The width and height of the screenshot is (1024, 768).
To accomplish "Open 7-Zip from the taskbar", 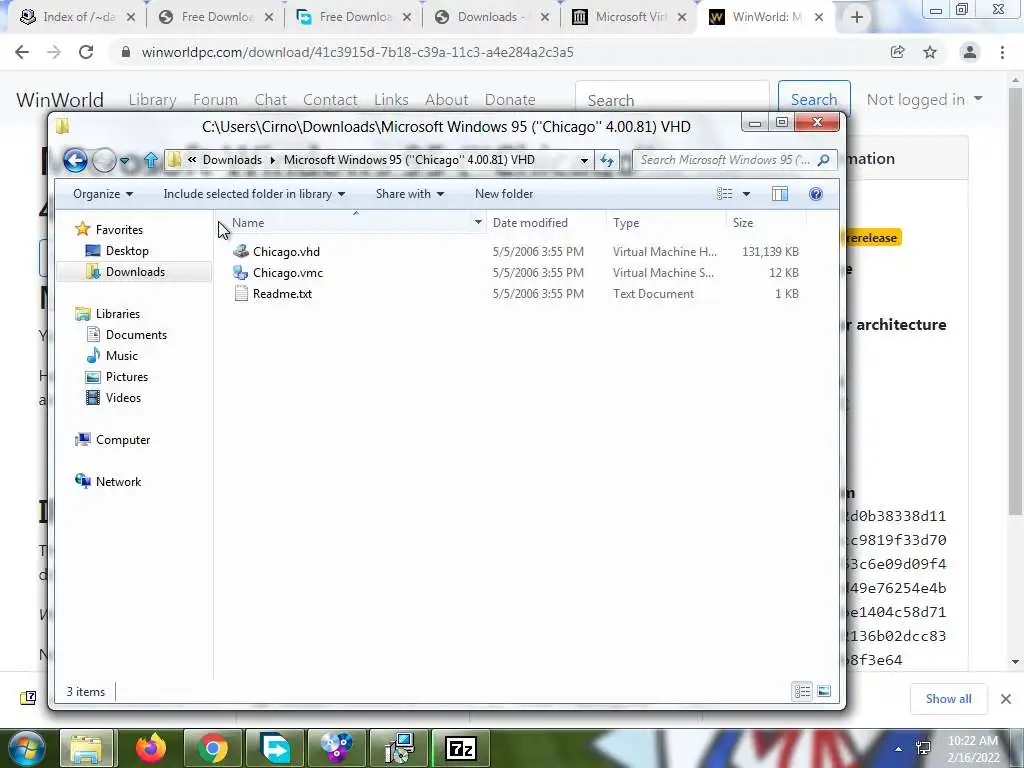I will pos(461,748).
